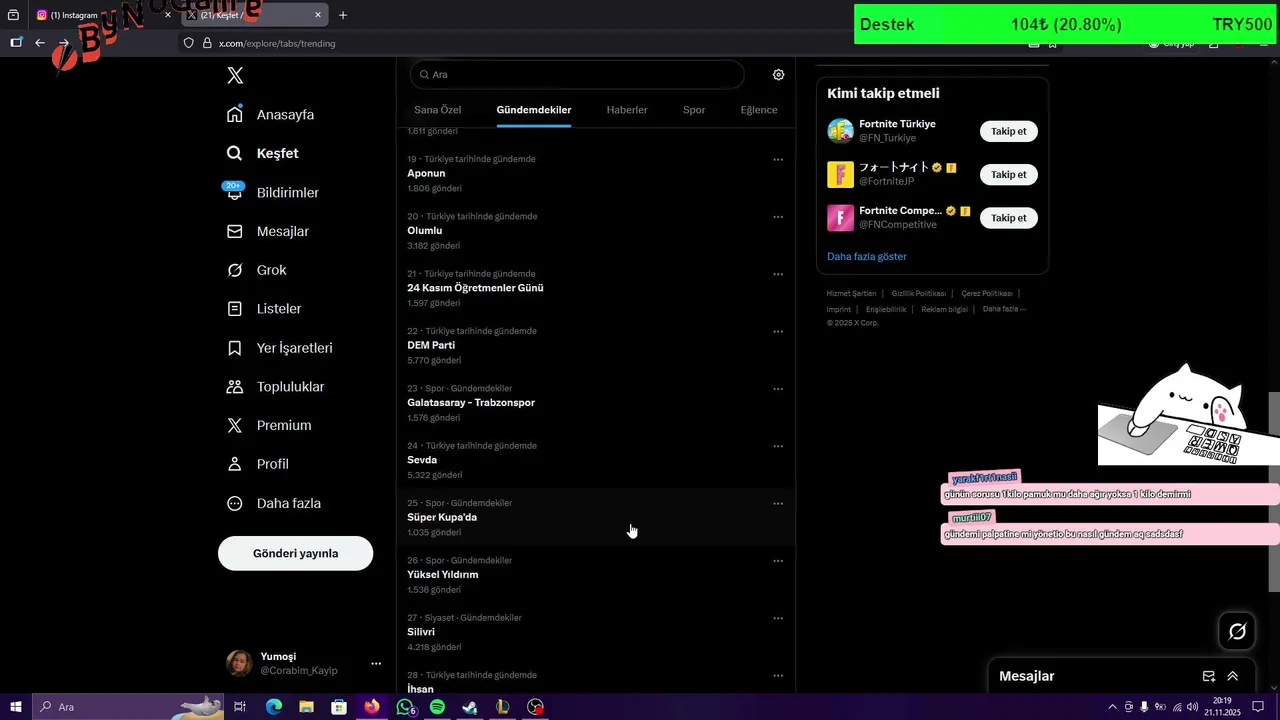Open Mesajlar from sidebar
This screenshot has height=720, width=1280.
pos(267,231)
